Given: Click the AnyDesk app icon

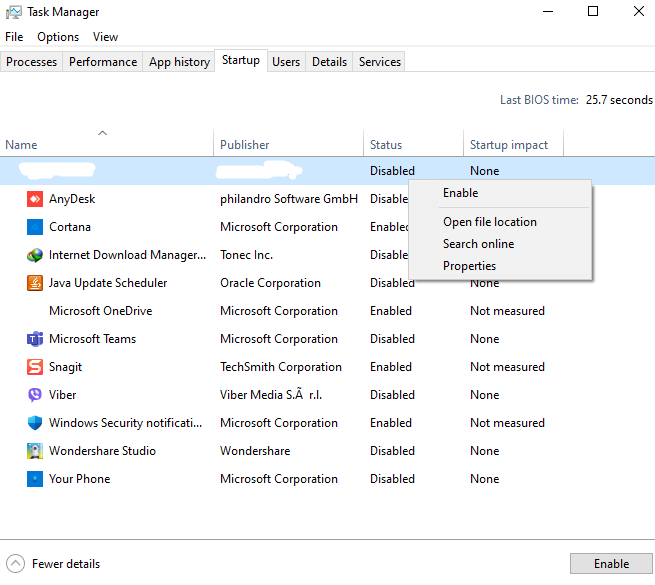Looking at the screenshot, I should coord(35,199).
